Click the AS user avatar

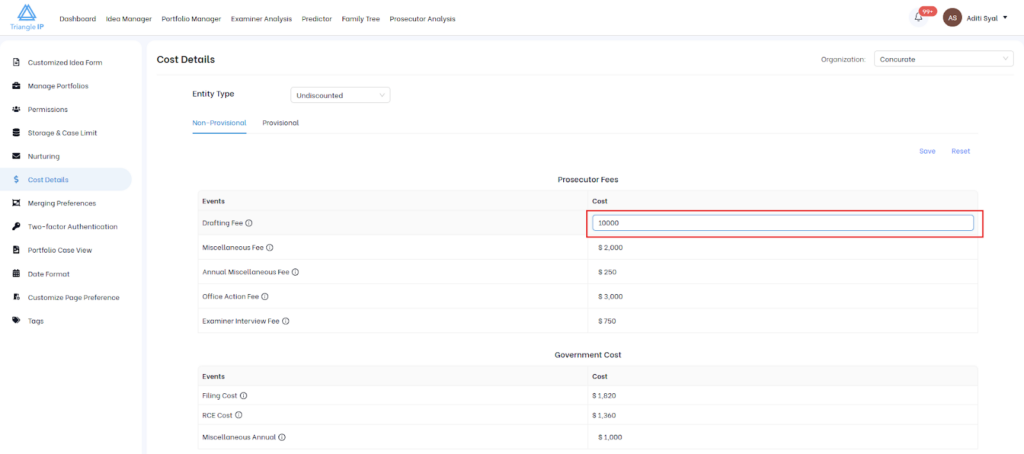point(952,18)
